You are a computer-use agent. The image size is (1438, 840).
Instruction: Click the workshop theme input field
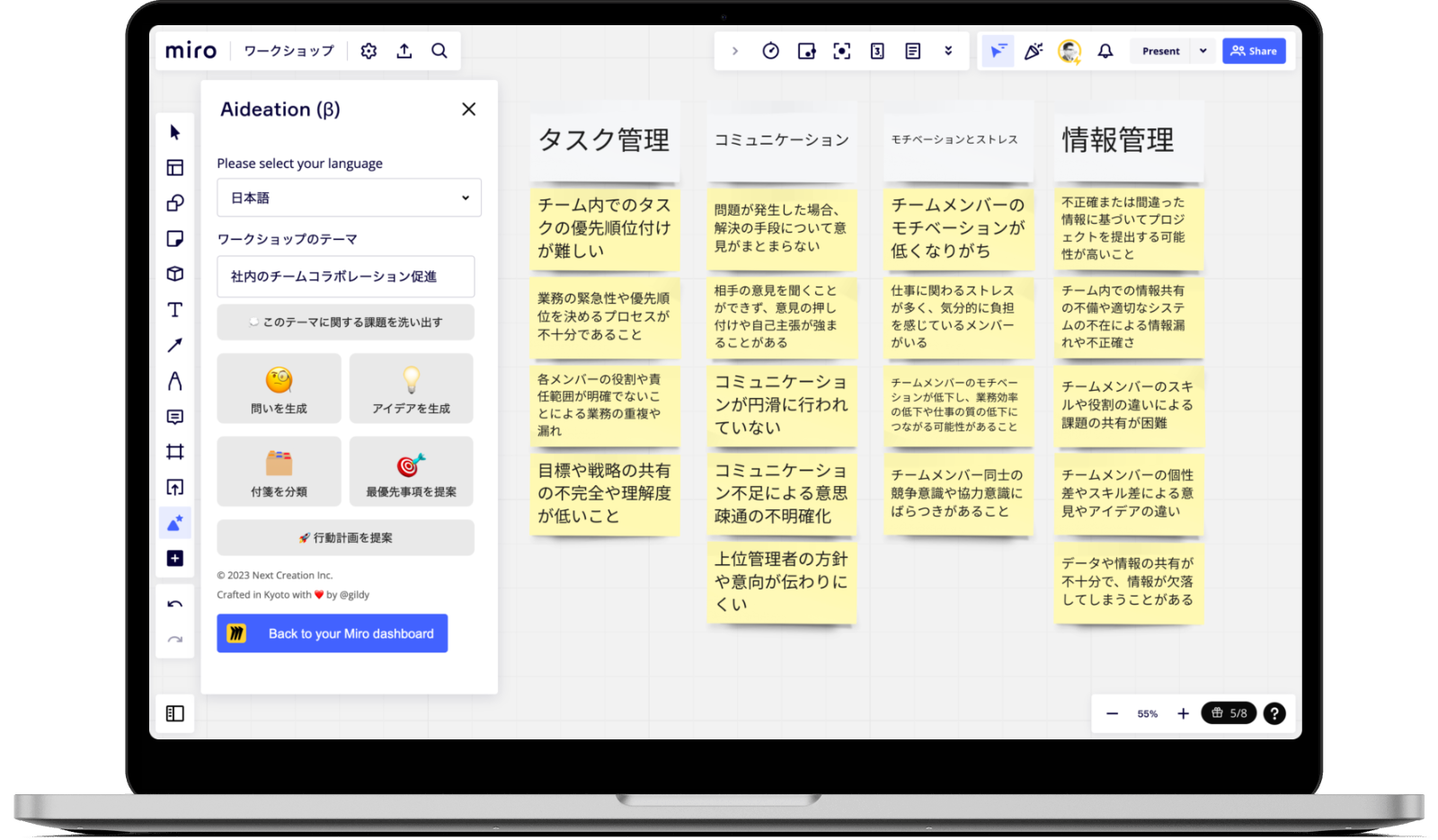pos(345,277)
